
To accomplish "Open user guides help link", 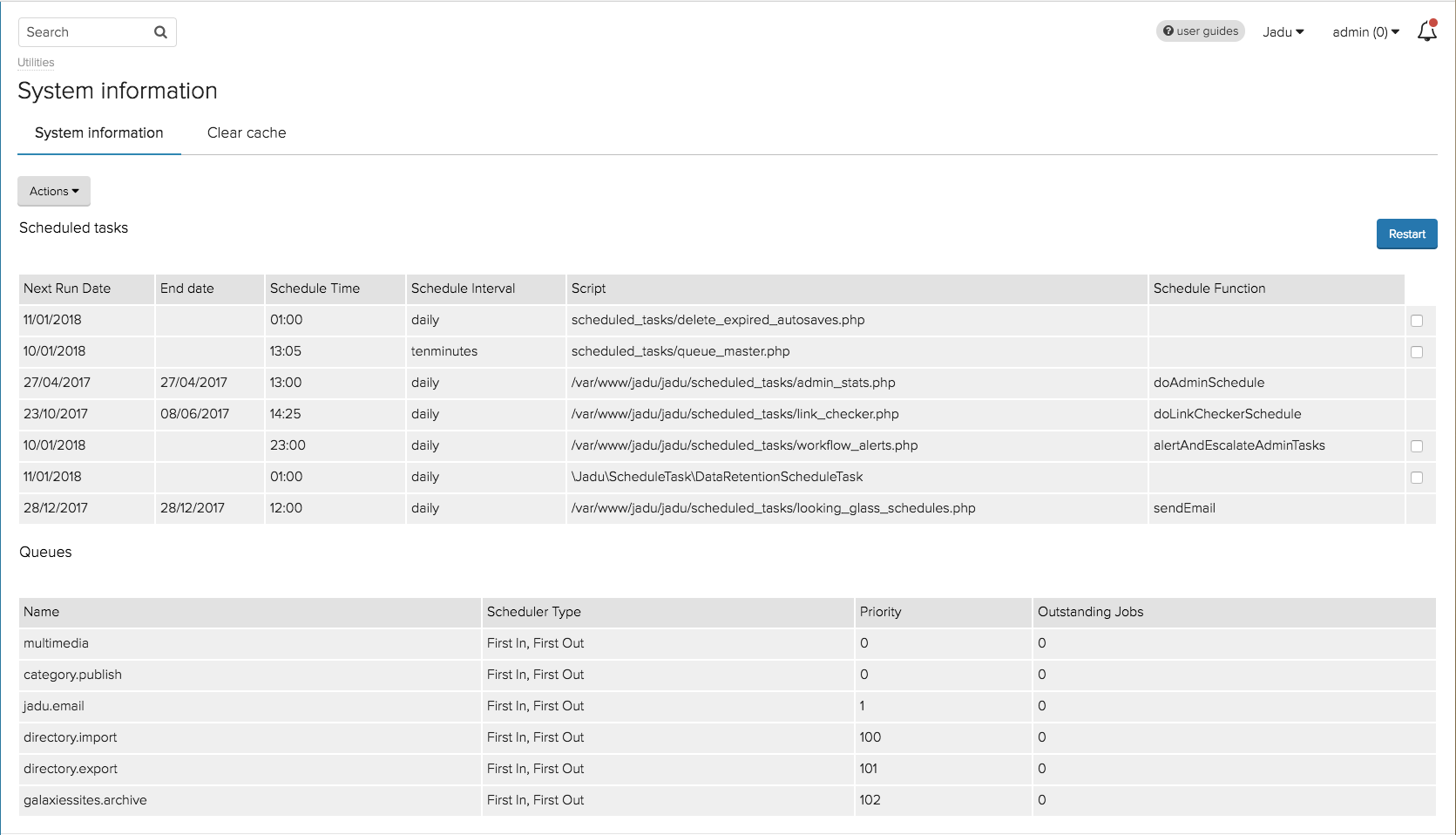I will [x=1200, y=31].
